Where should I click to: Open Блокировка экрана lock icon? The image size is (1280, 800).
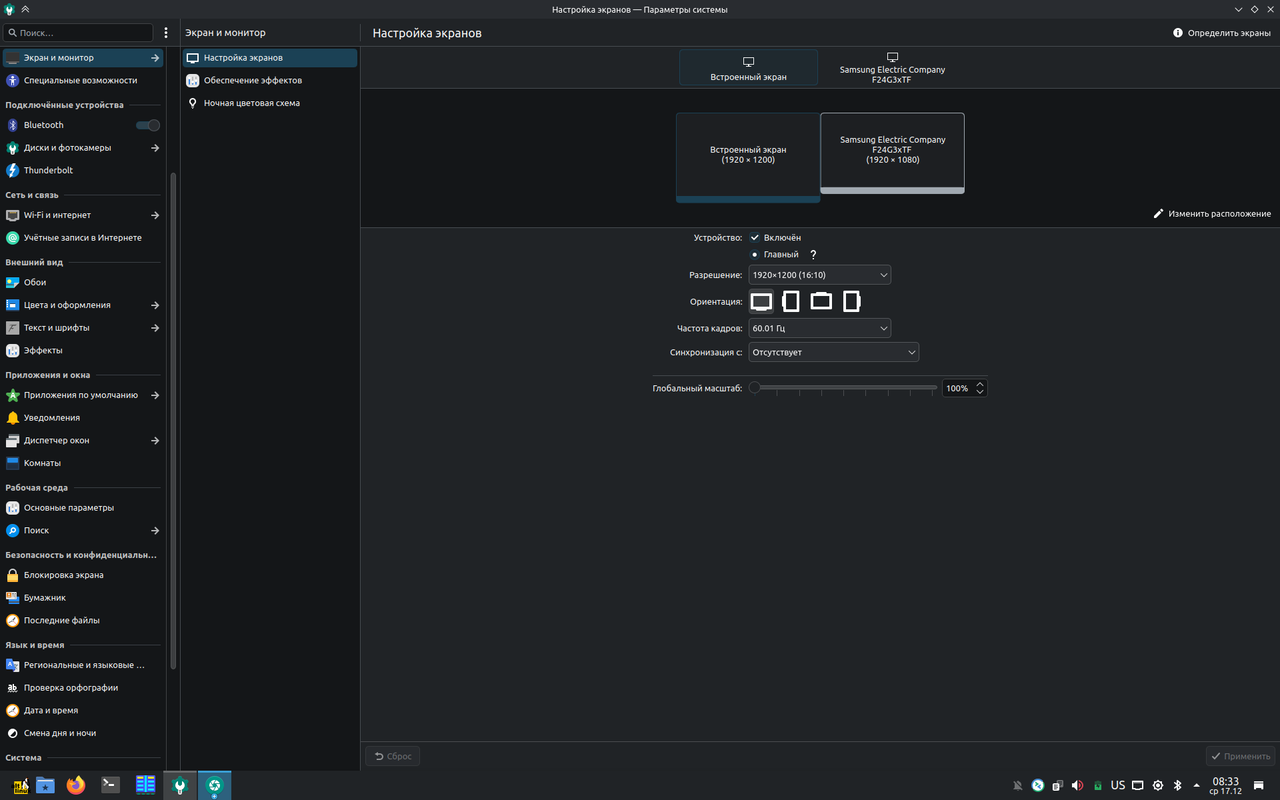[13, 575]
